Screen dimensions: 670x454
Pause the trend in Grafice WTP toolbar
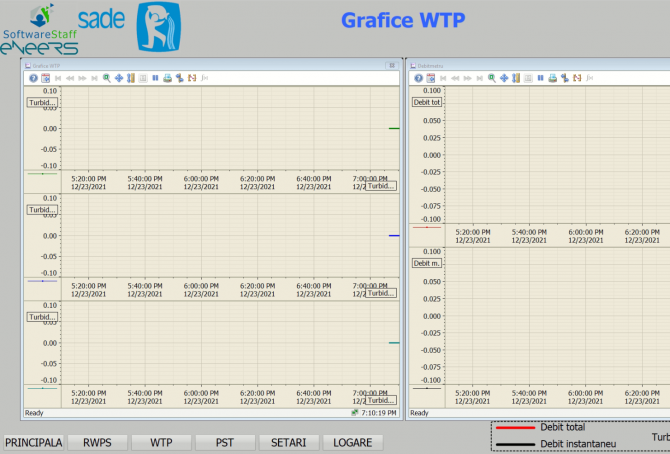pyautogui.click(x=155, y=78)
